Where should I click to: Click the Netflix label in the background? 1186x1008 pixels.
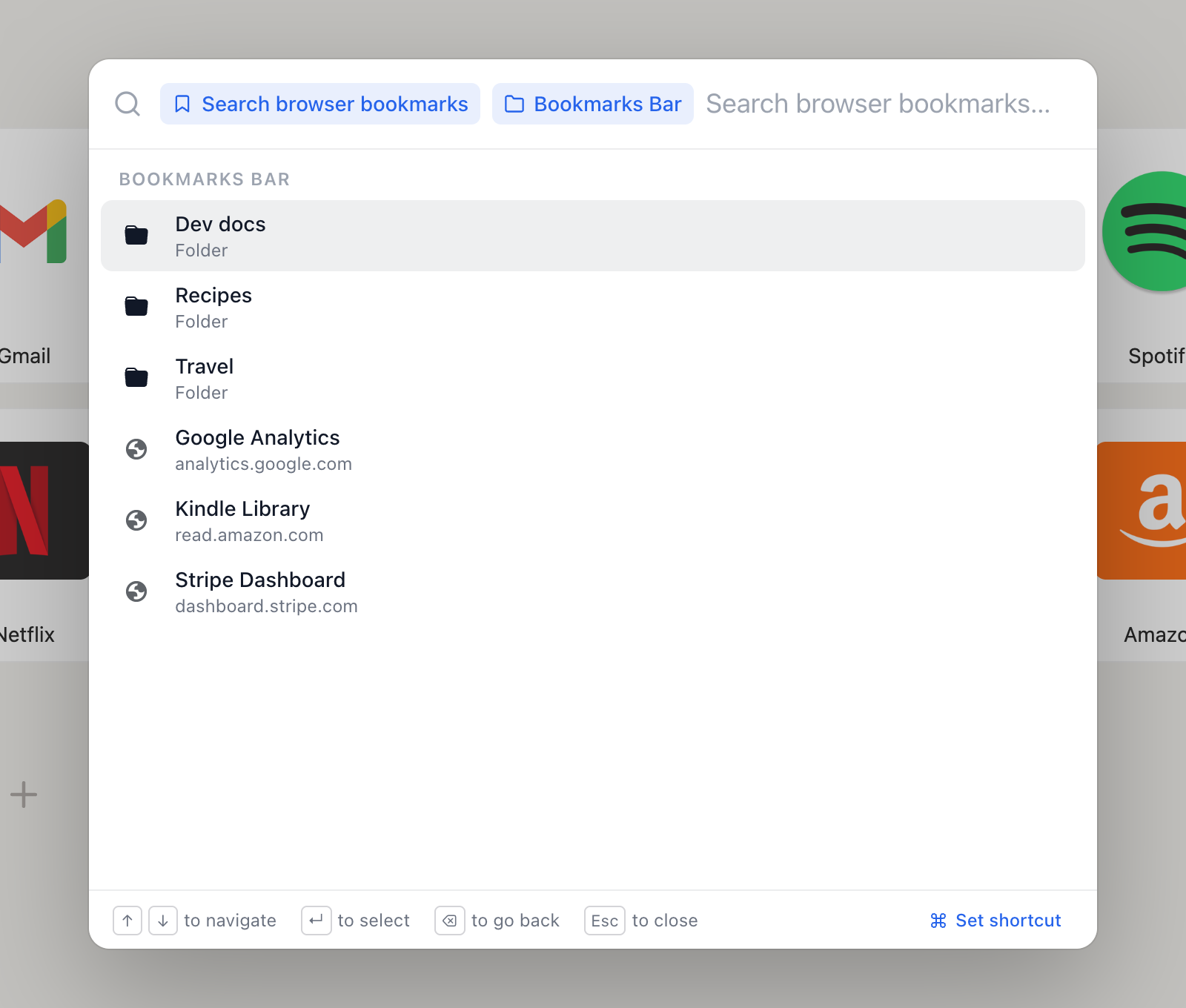[27, 634]
